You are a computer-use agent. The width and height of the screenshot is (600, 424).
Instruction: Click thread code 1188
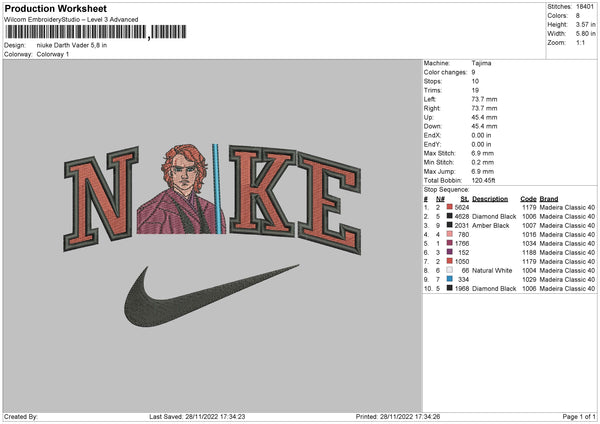[529, 253]
